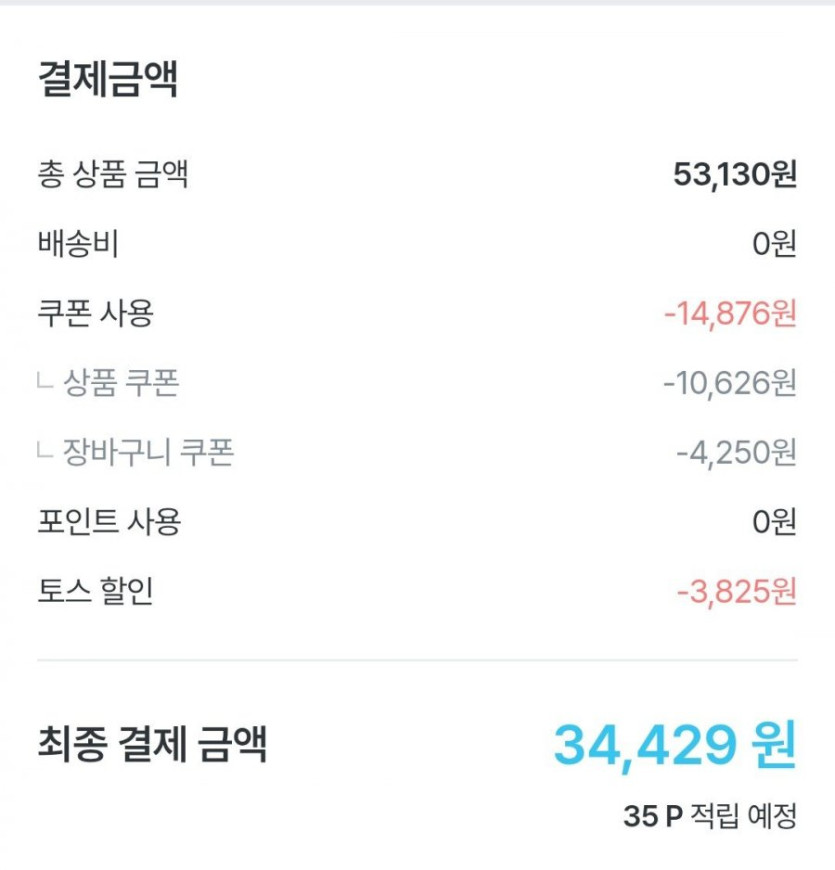Click the -3,825원 Toss discount amount
This screenshot has width=835, height=870.
736,592
